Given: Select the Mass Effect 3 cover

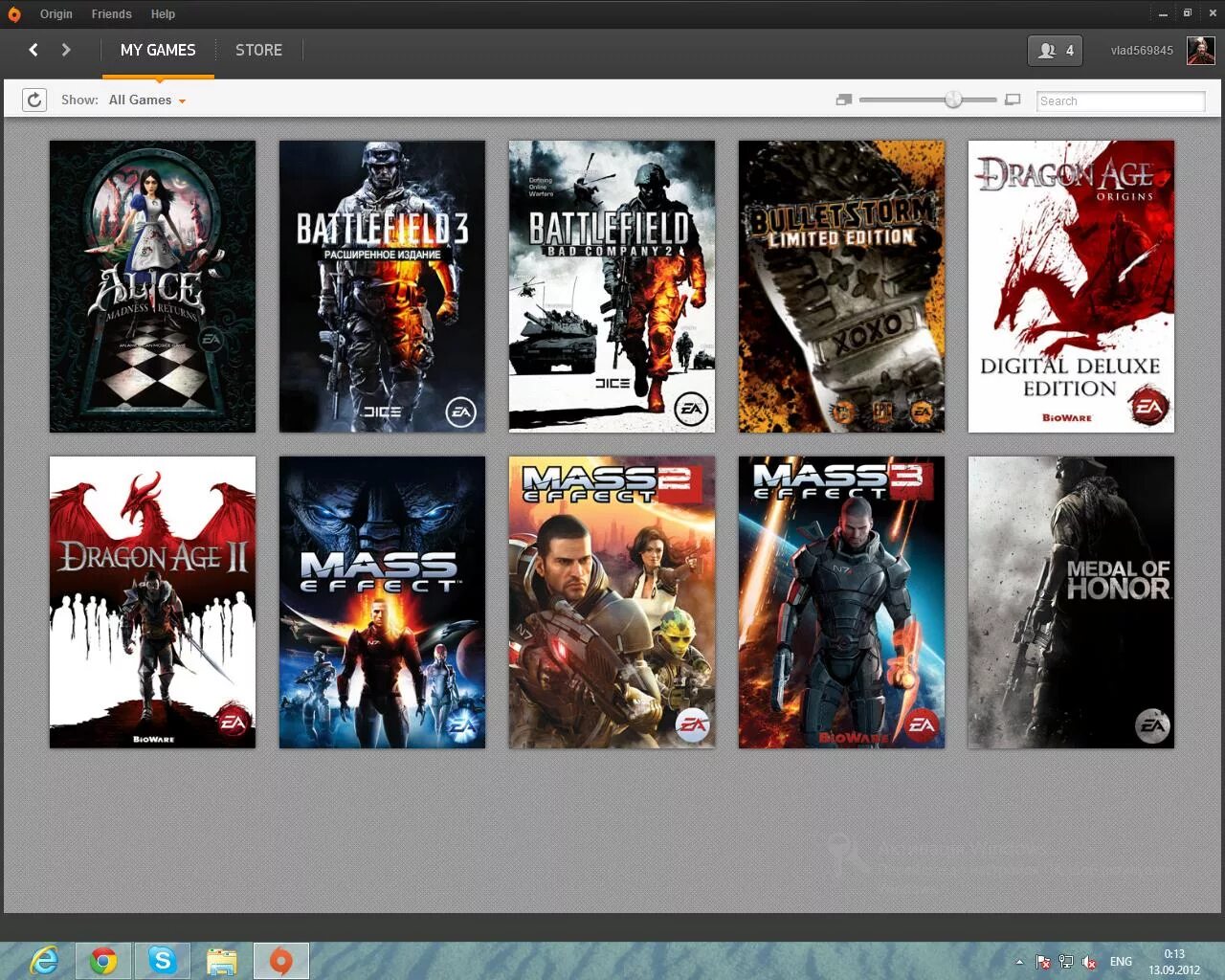Looking at the screenshot, I should click(x=841, y=602).
